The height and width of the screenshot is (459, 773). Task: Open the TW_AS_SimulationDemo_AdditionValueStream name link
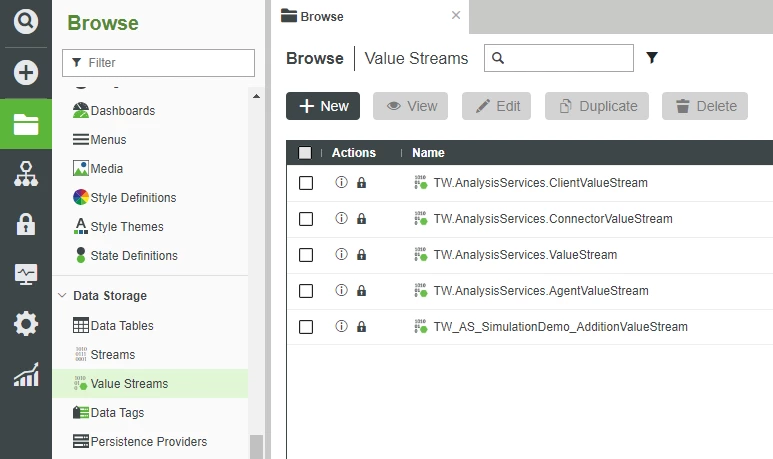[561, 327]
